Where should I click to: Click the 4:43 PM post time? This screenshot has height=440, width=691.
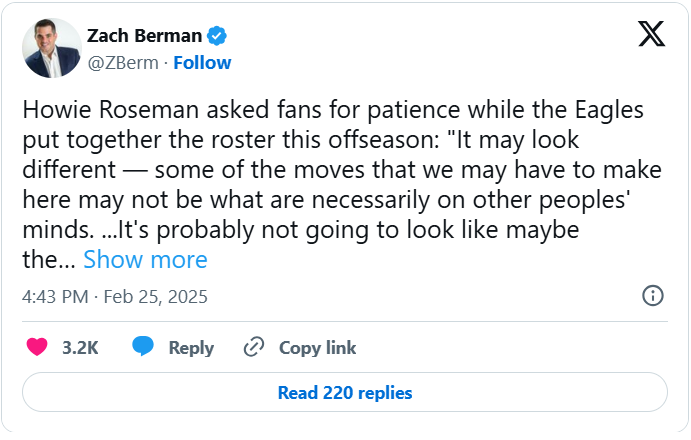click(53, 296)
